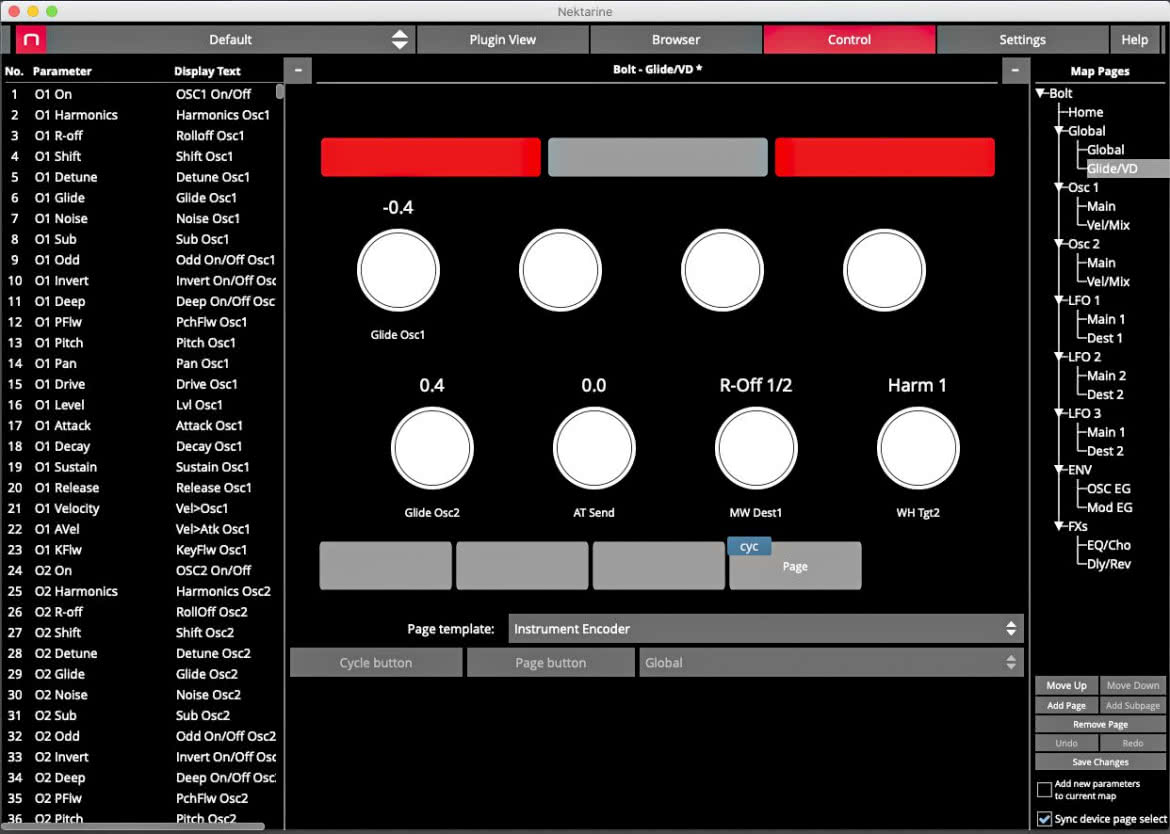
Task: Collapse the Osc 1 tree group
Action: (1059, 187)
